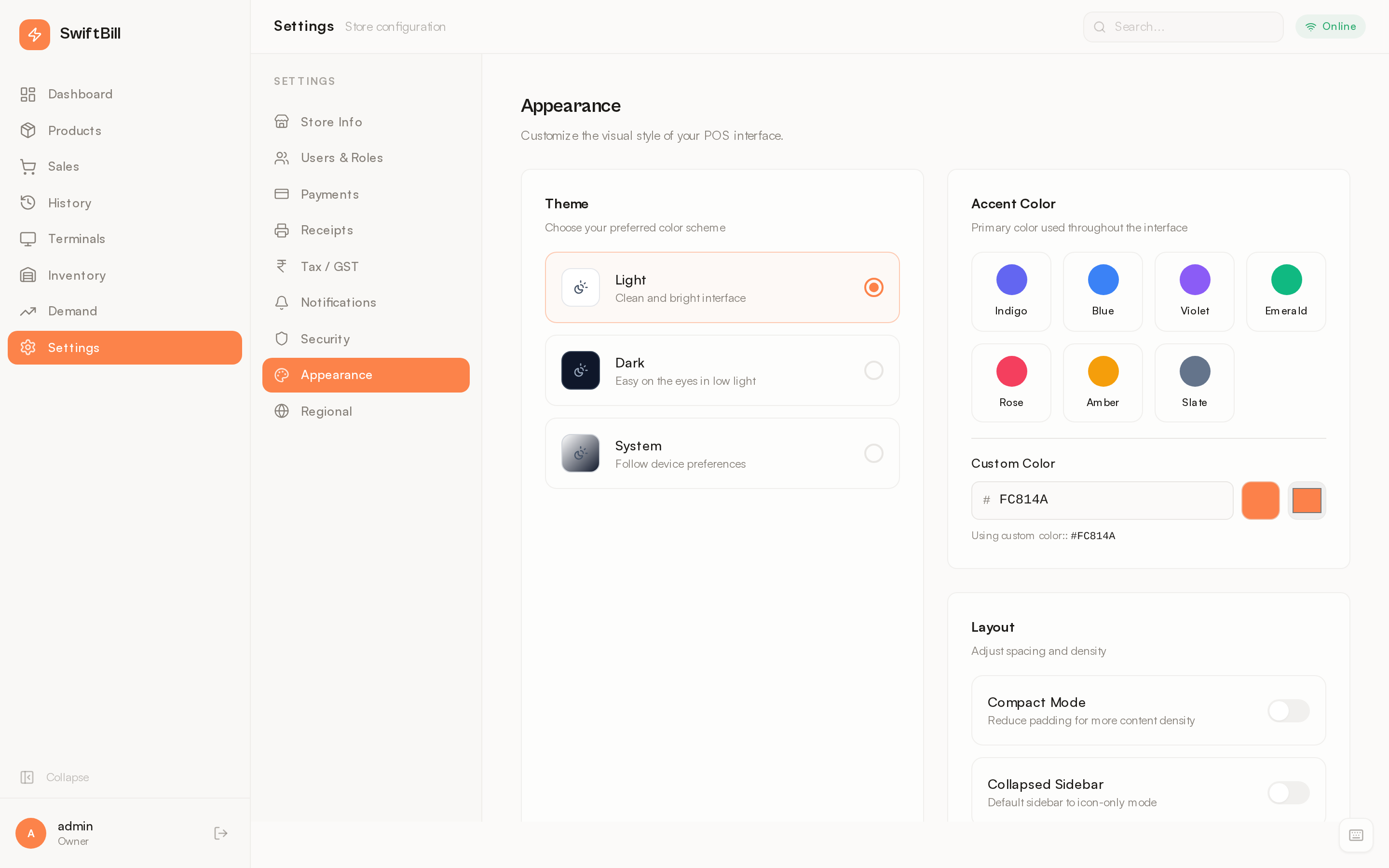This screenshot has height=868, width=1389.
Task: Click the Appearance palette icon
Action: click(x=281, y=375)
